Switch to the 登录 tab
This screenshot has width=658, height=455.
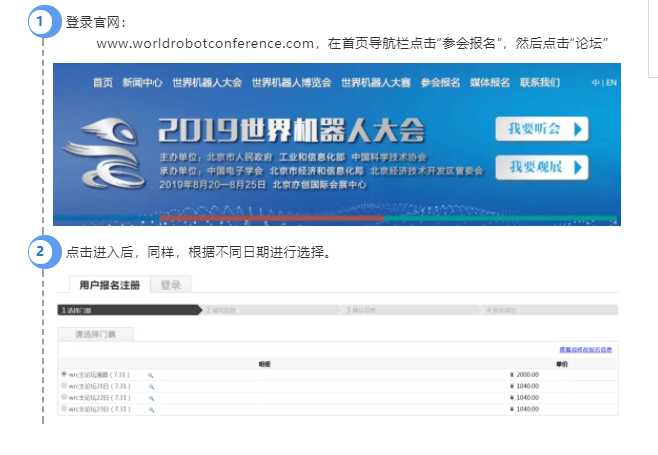point(171,285)
